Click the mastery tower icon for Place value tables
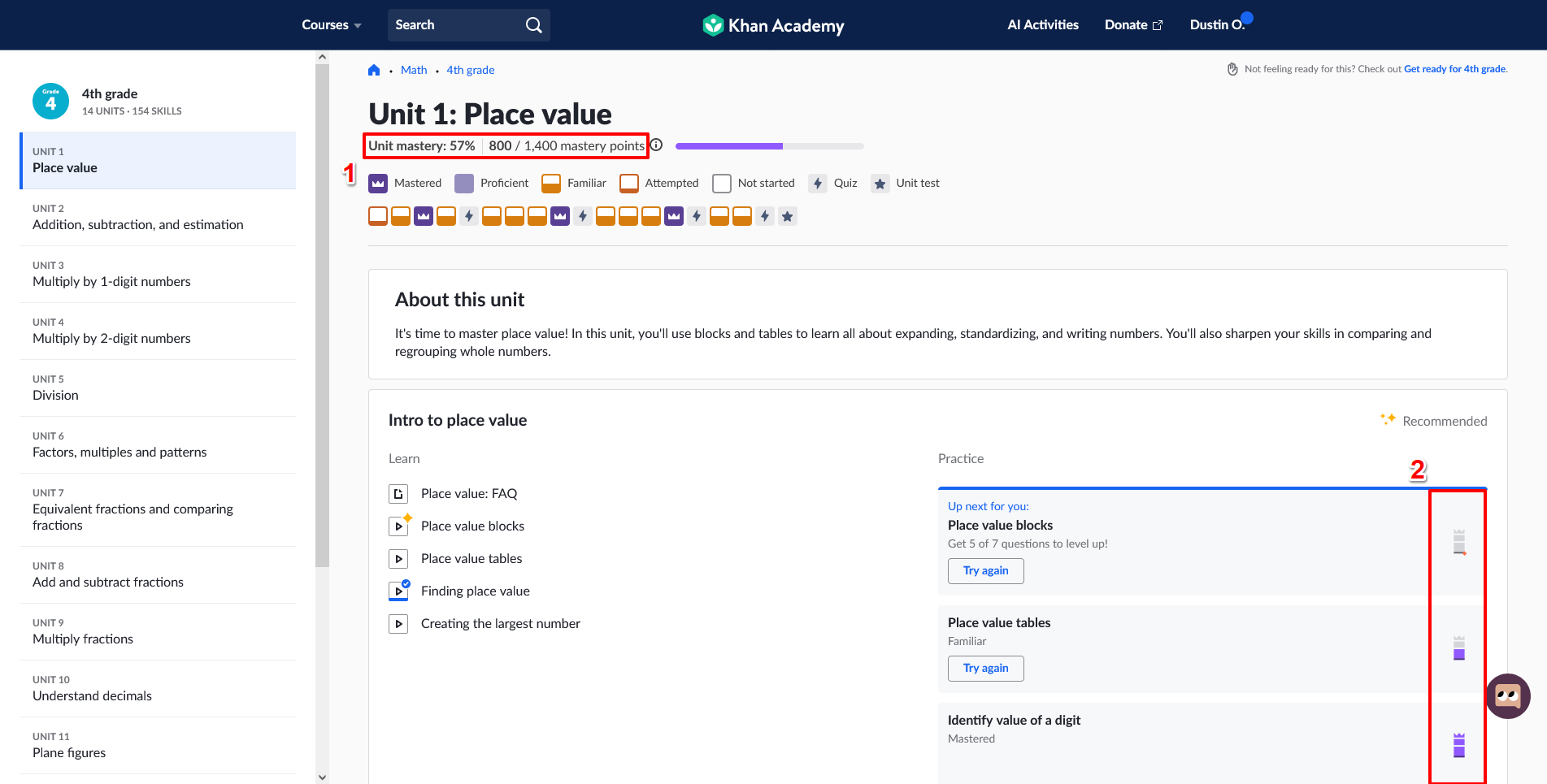Image resolution: width=1547 pixels, height=784 pixels. tap(1459, 648)
